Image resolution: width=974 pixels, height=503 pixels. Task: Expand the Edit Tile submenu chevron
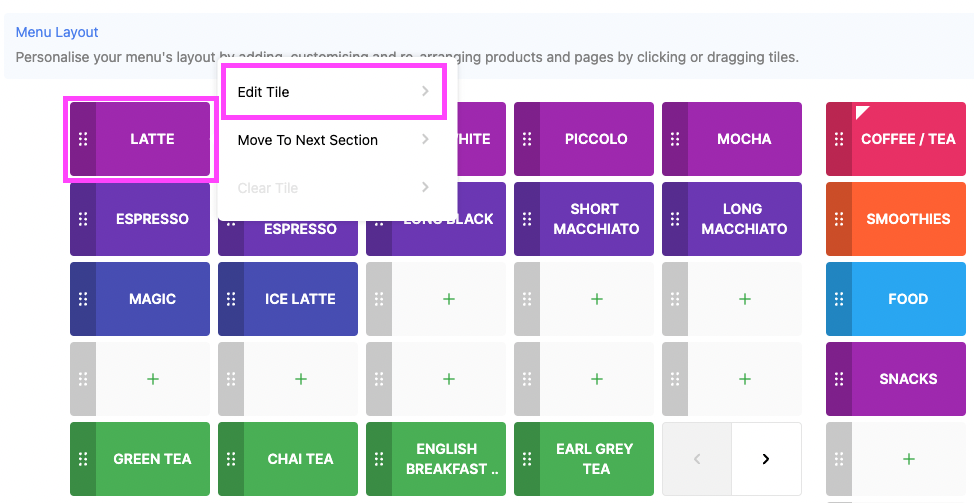coord(426,91)
